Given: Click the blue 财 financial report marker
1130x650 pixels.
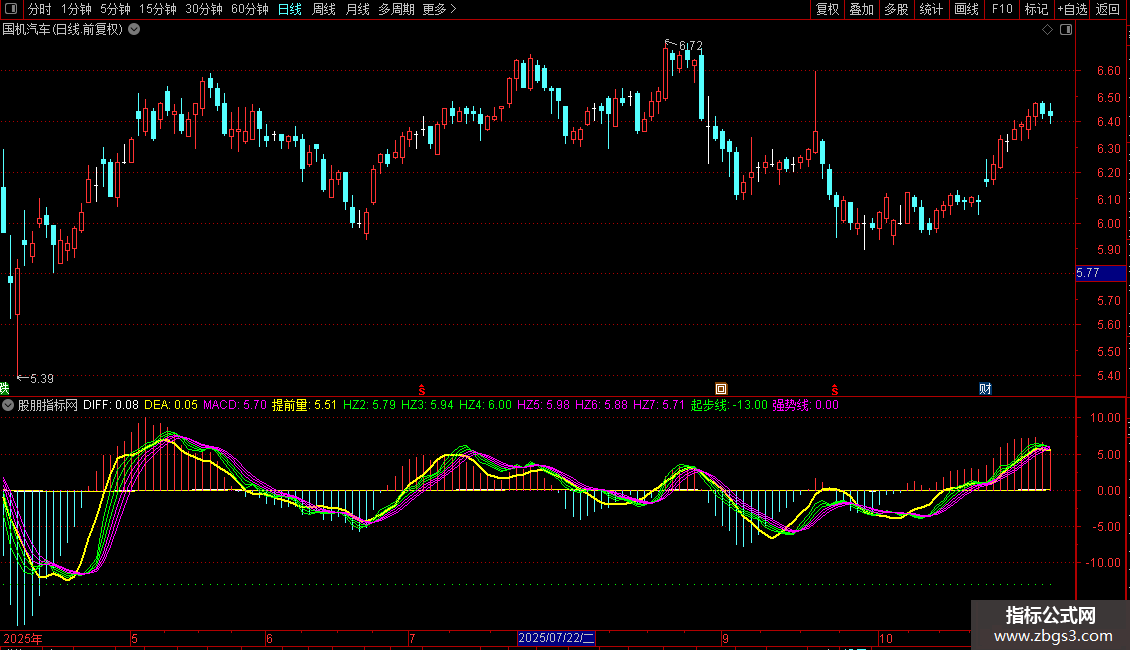Looking at the screenshot, I should point(984,388).
